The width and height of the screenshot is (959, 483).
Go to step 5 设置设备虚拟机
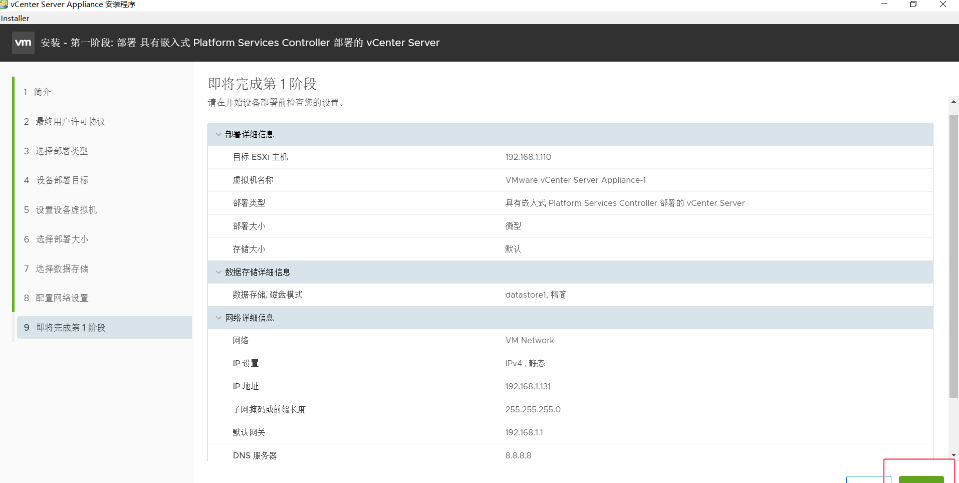pos(60,210)
